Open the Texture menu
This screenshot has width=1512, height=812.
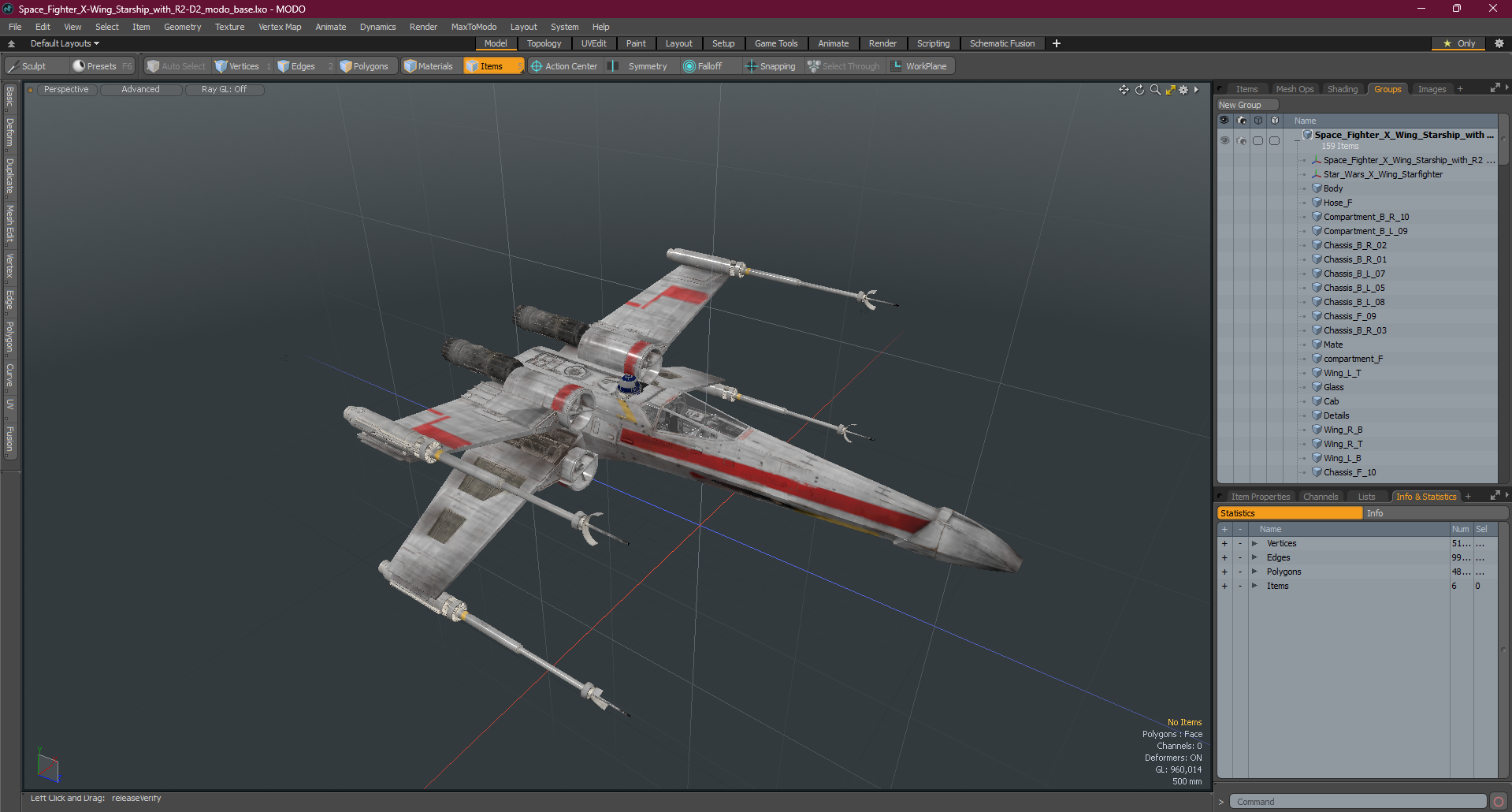229,27
